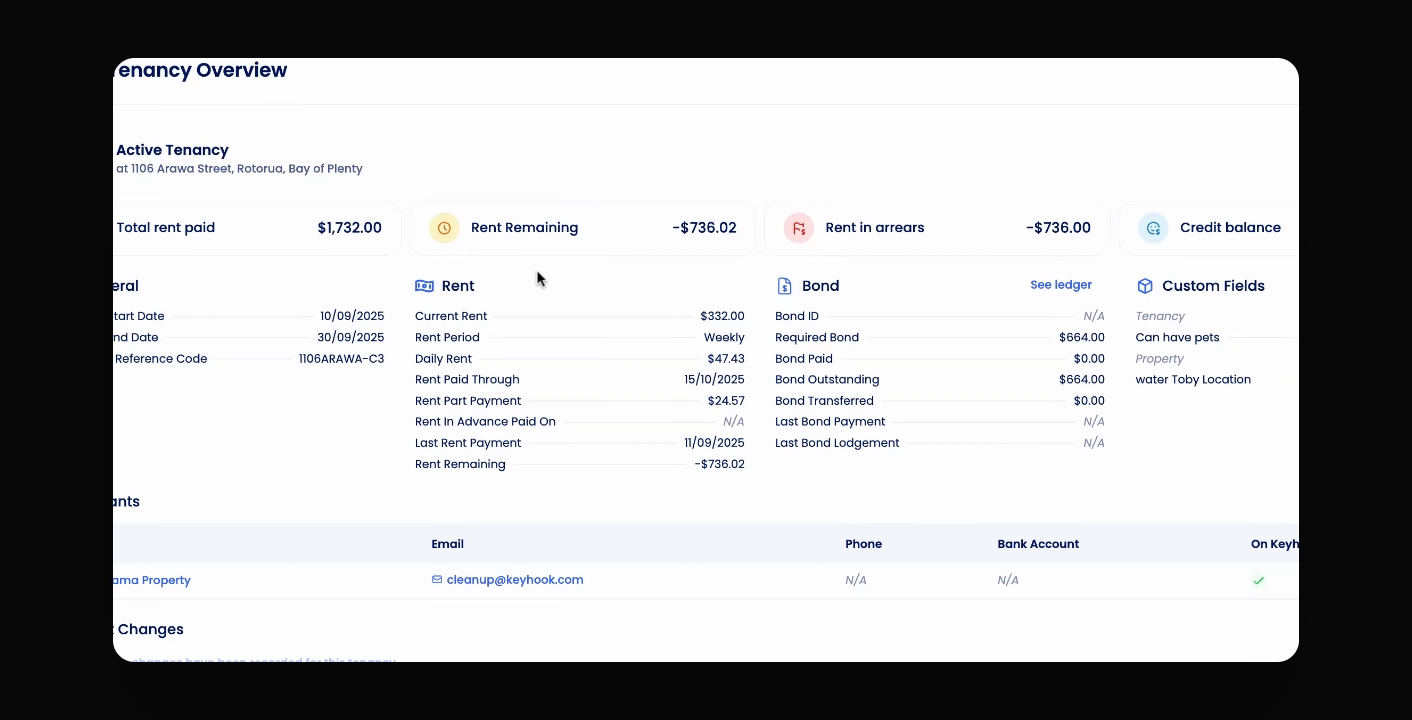This screenshot has height=720, width=1412.
Task: Click the cube icon beside Custom Fields
Action: pos(1145,286)
